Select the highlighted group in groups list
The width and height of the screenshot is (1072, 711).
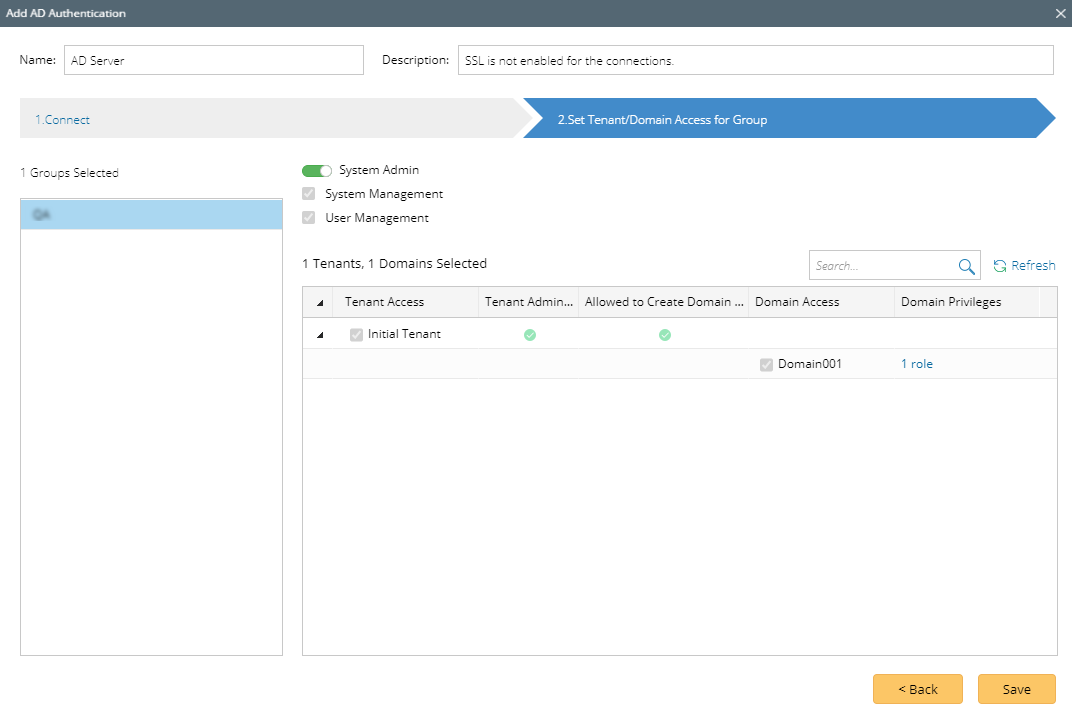click(151, 215)
